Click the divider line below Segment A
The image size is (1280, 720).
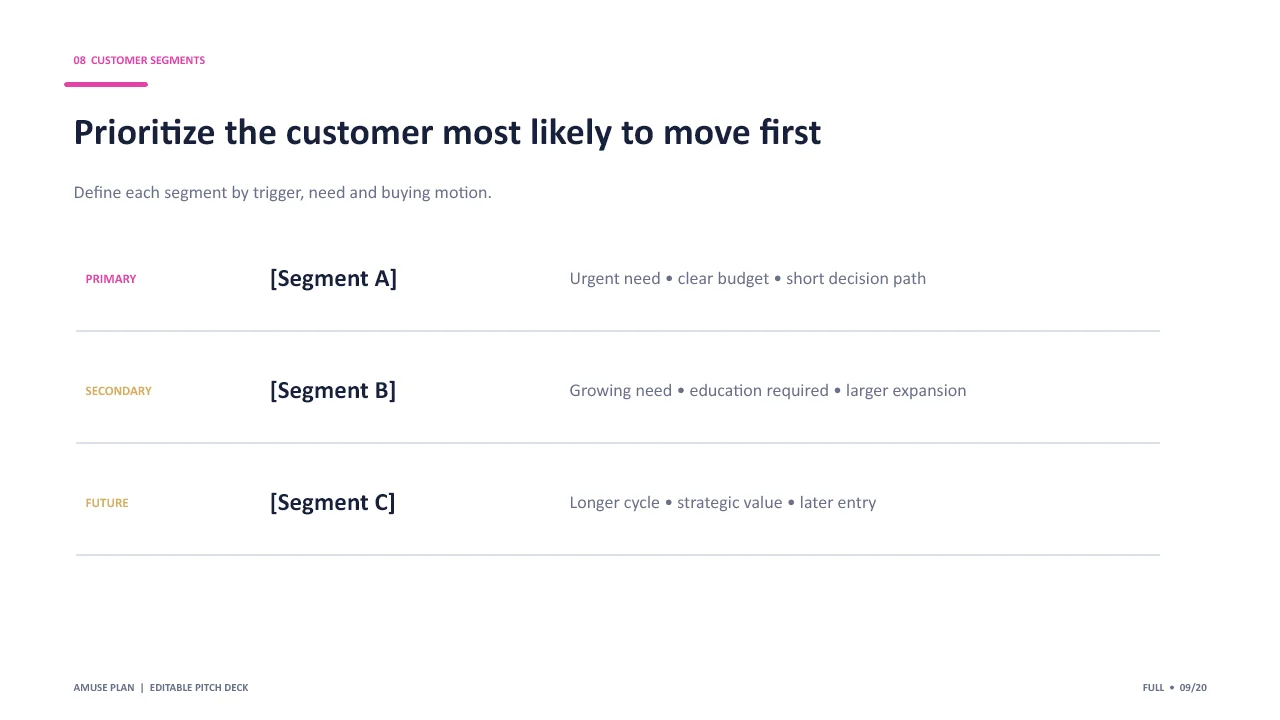(618, 331)
